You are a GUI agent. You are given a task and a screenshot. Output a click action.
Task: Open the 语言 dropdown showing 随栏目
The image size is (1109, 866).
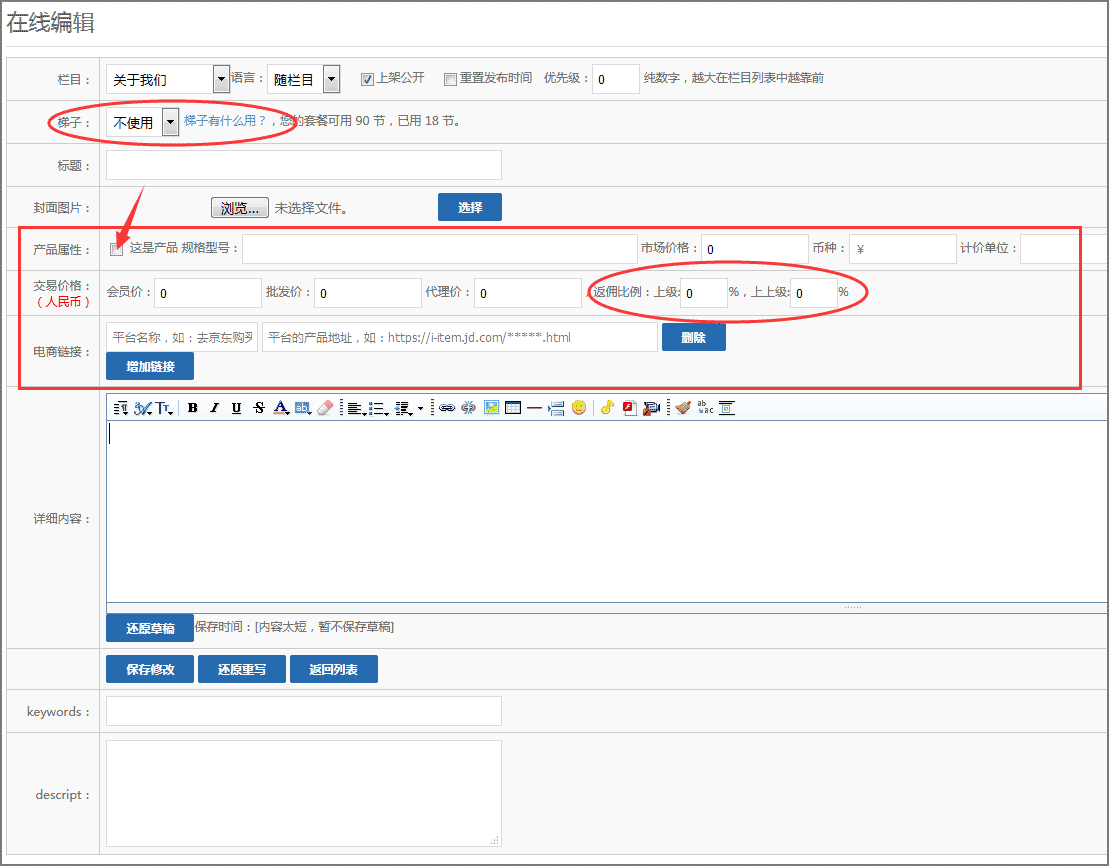coord(303,79)
